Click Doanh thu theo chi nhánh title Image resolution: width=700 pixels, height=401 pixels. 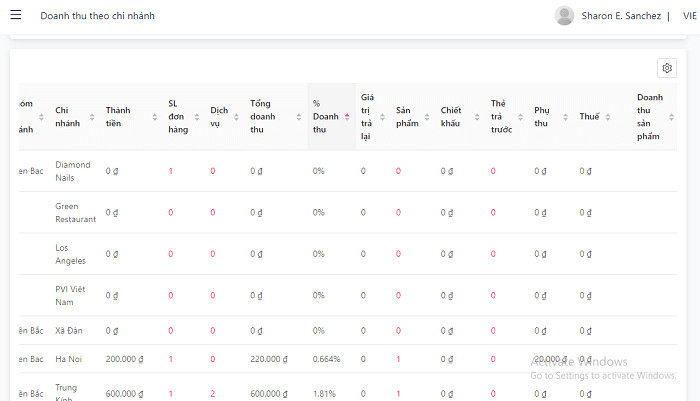(x=97, y=16)
